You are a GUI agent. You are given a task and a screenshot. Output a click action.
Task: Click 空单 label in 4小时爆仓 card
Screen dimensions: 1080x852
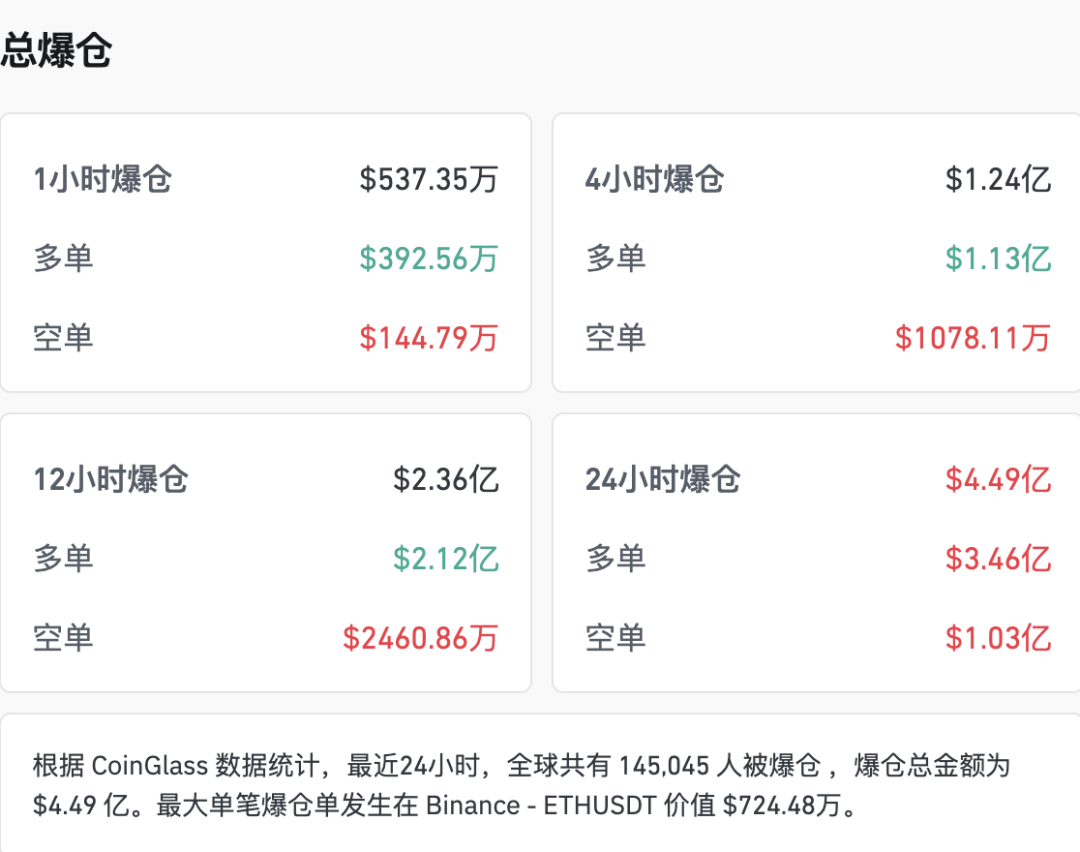point(615,337)
